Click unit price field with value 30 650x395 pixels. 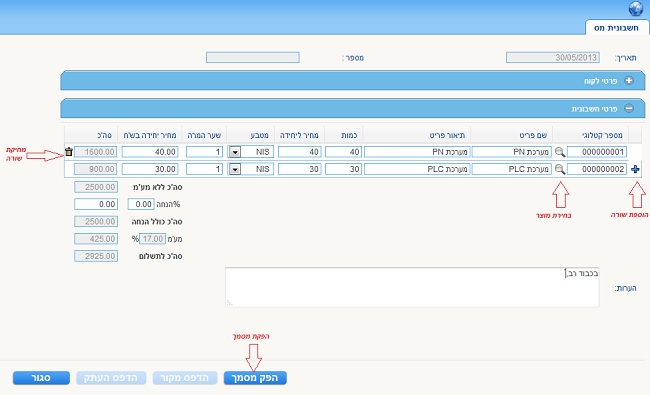[x=299, y=169]
